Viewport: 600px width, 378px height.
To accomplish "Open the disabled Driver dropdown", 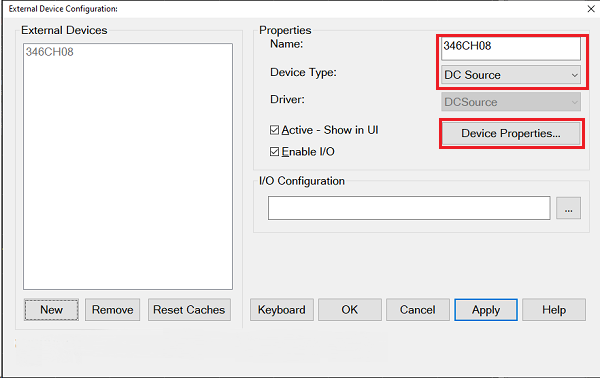I will pos(510,102).
